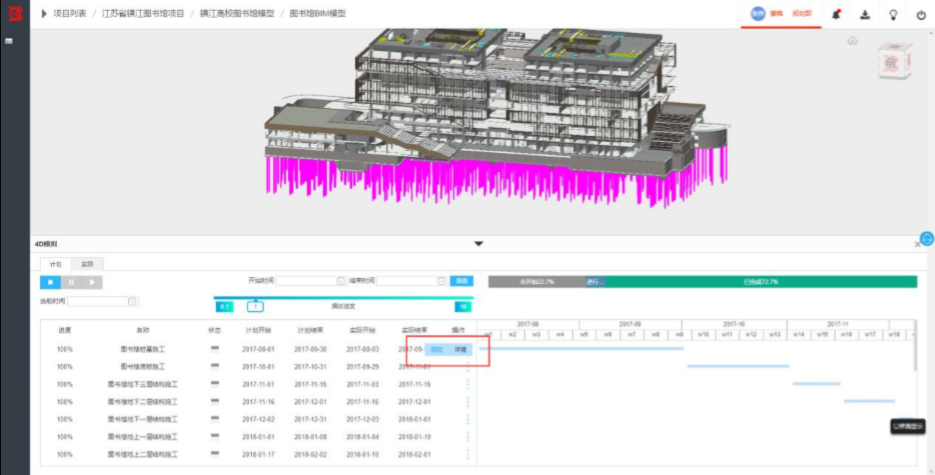The image size is (935, 475).
Task: Click the 江苏省镇江图书馆项目 breadcrumb
Action: tap(143, 14)
